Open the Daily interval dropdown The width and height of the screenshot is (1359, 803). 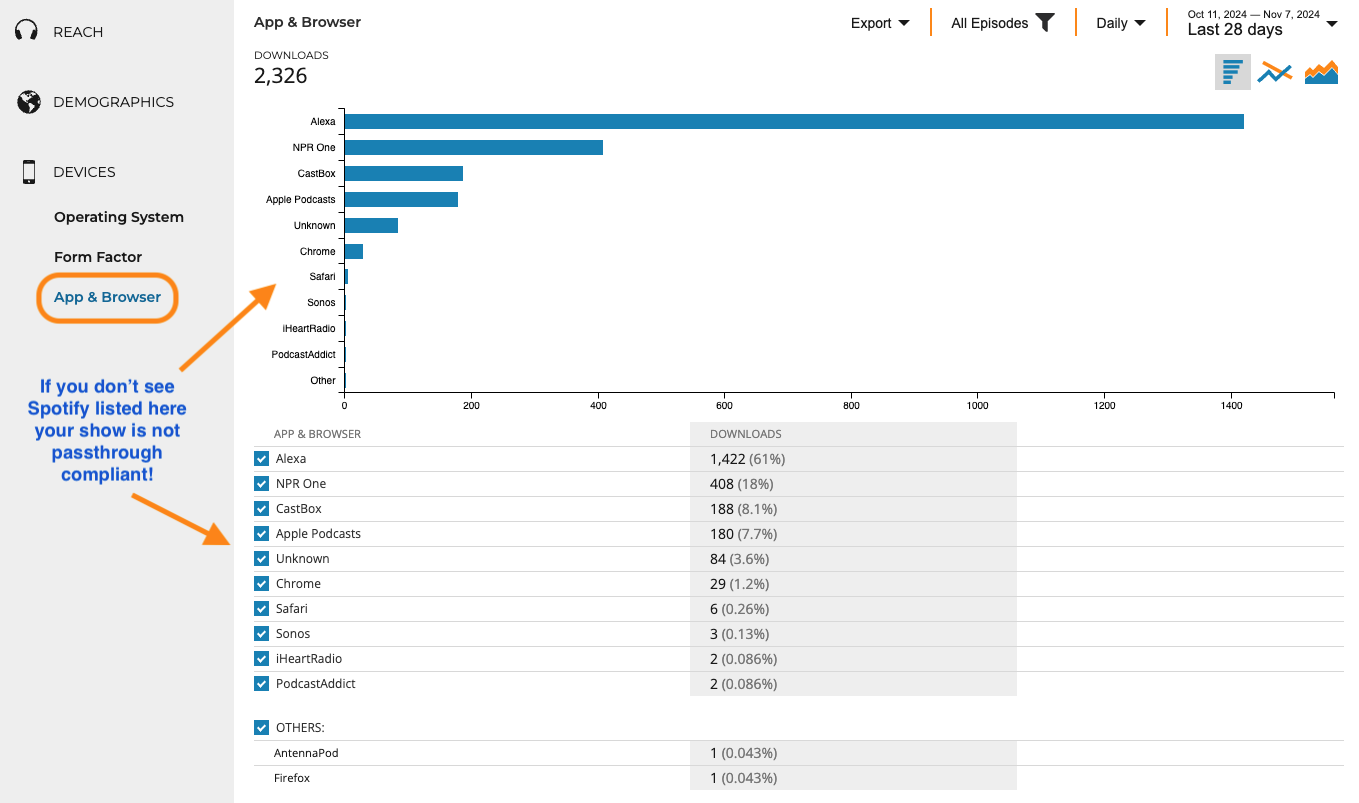tap(1121, 23)
